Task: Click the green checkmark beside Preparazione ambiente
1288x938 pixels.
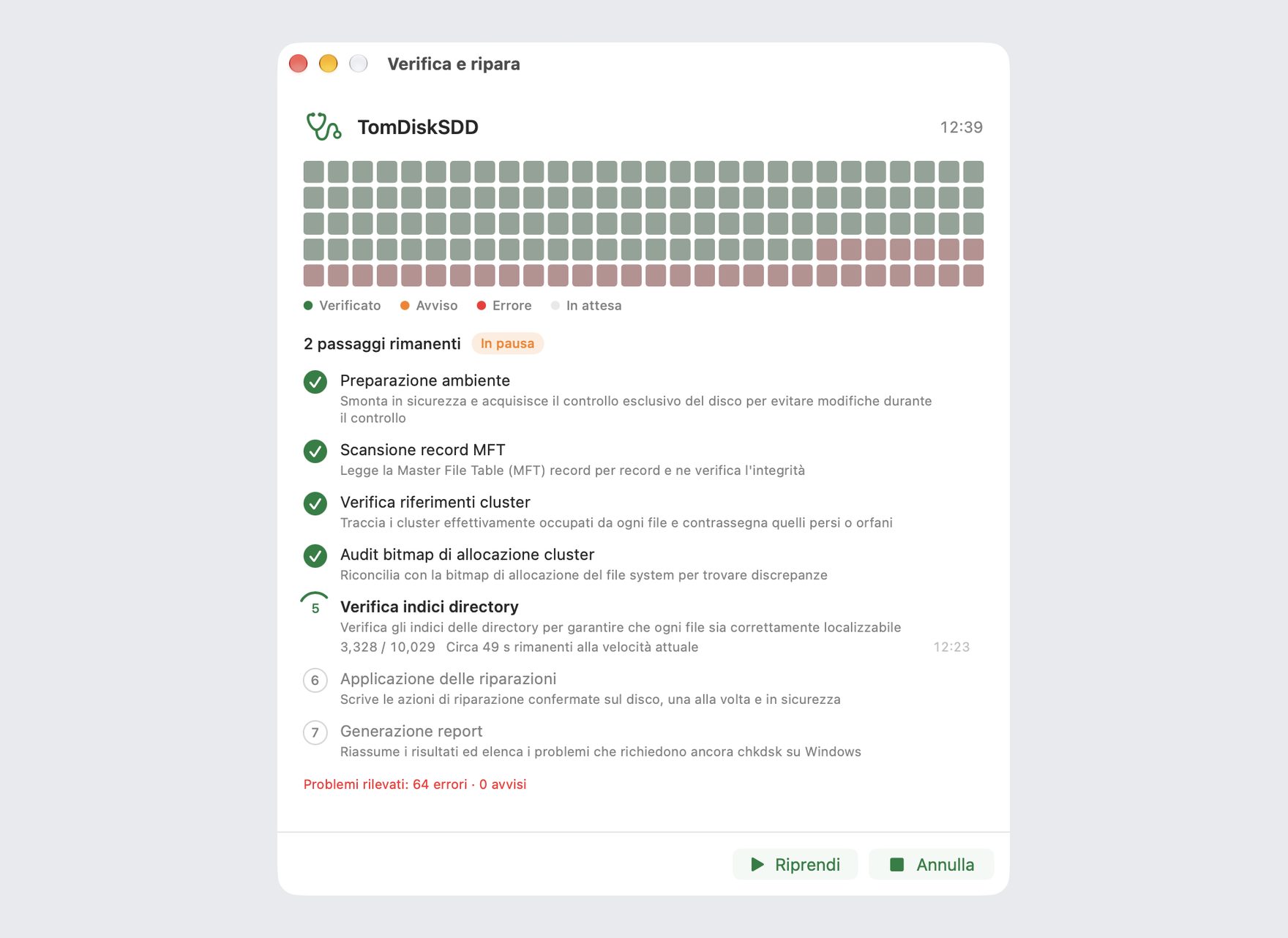Action: (315, 382)
